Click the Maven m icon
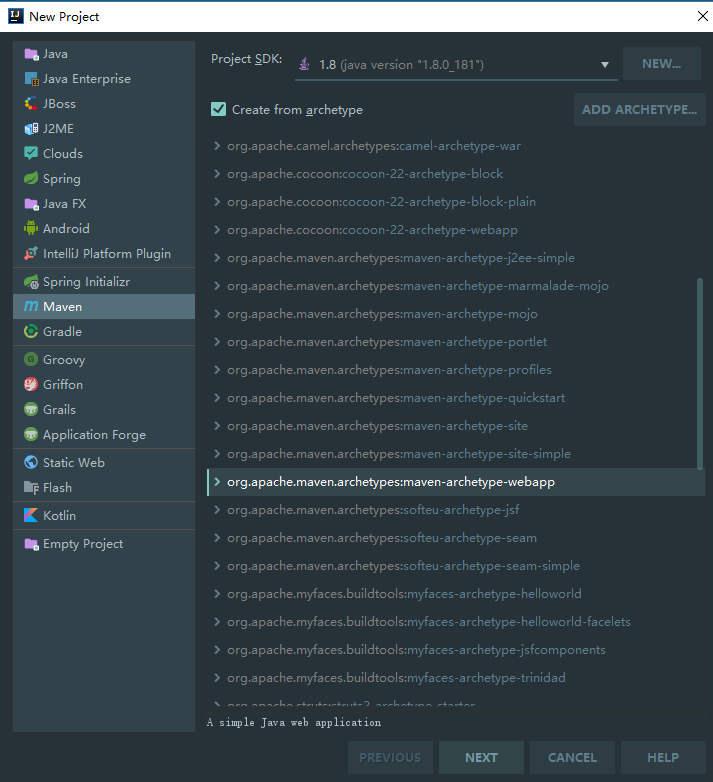The height and width of the screenshot is (782, 713). 31,306
